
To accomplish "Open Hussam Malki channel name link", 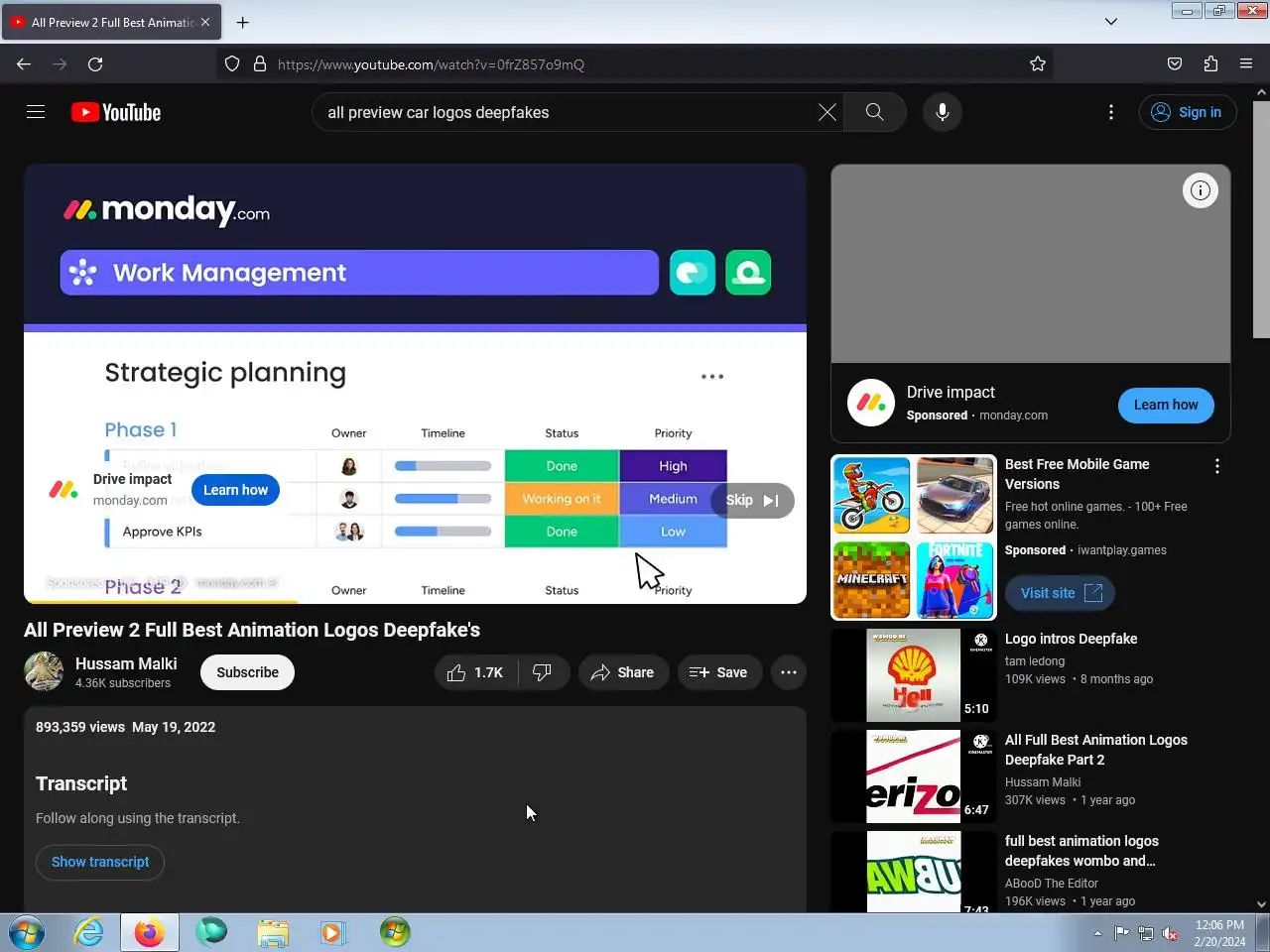I will (126, 663).
